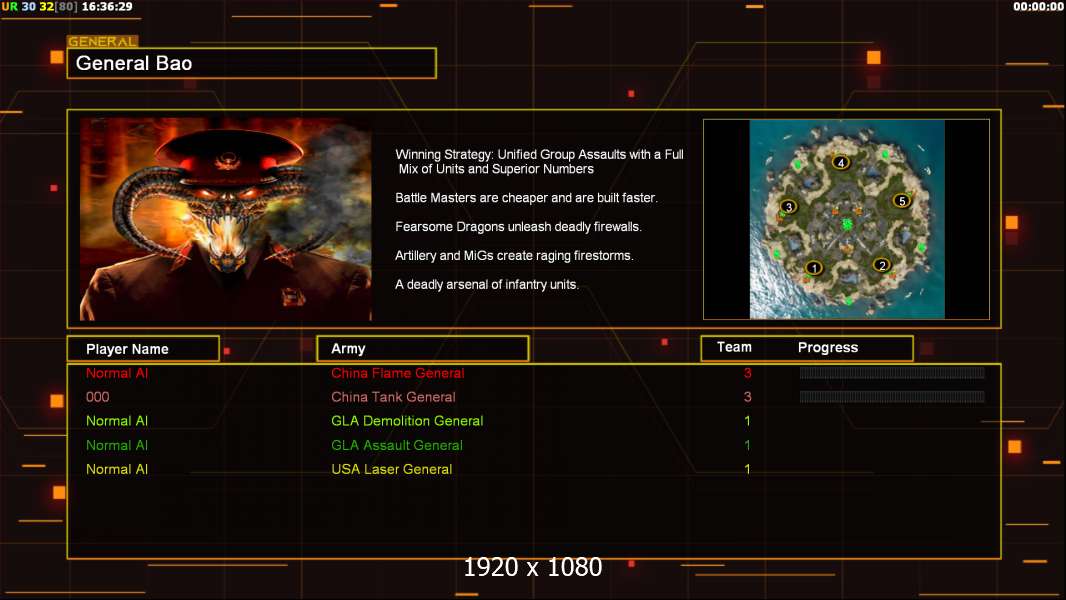The image size is (1066, 600).
Task: Click Normal AI beside GLA Demolition General
Action: (117, 421)
